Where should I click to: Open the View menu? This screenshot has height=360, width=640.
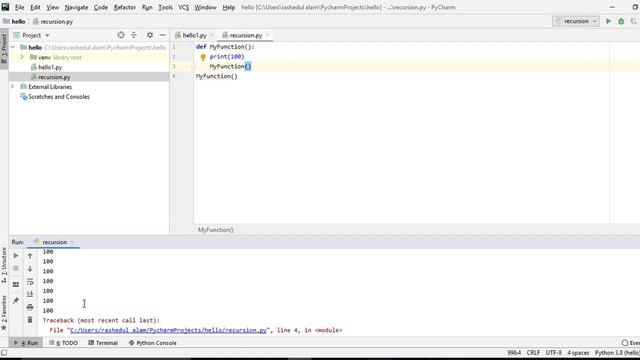[52, 7]
